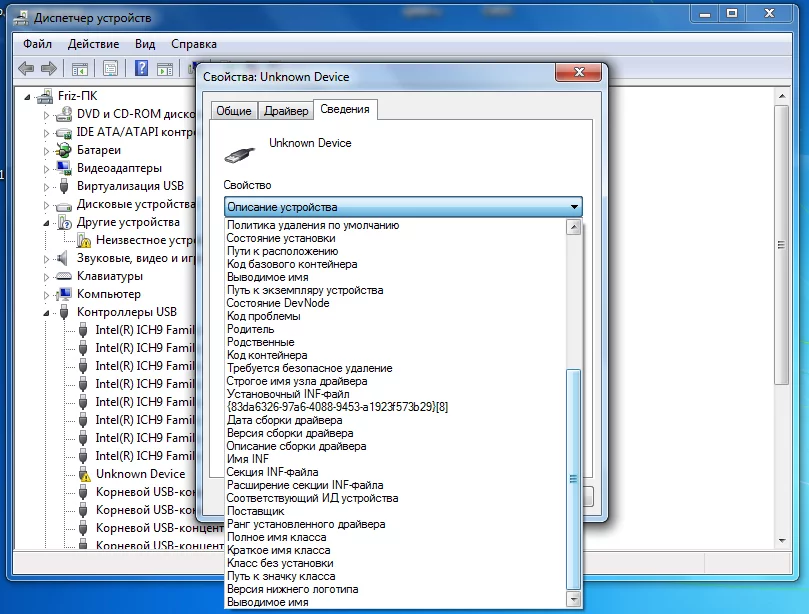The image size is (809, 614).
Task: Click the USB icon beside Unknown Device in tree
Action: tap(85, 473)
